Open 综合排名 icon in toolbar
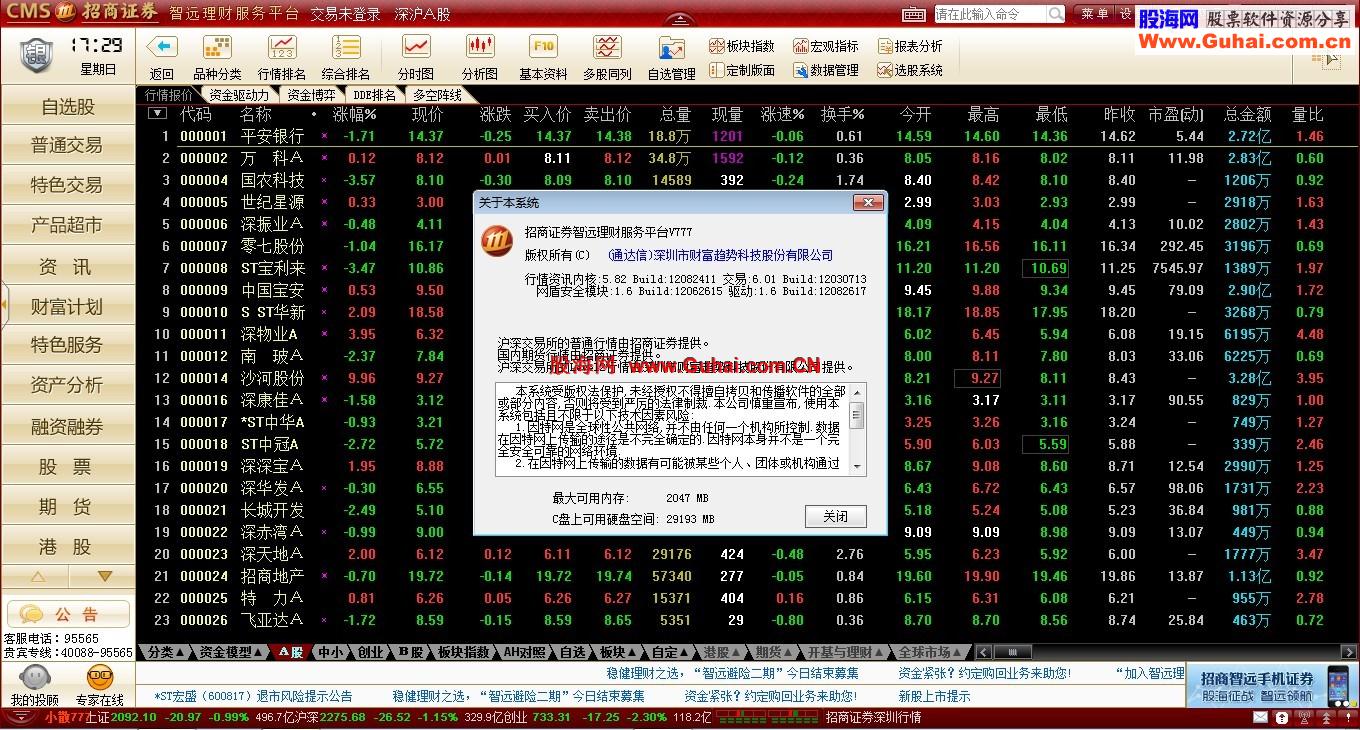The width and height of the screenshot is (1360, 730). coord(346,47)
